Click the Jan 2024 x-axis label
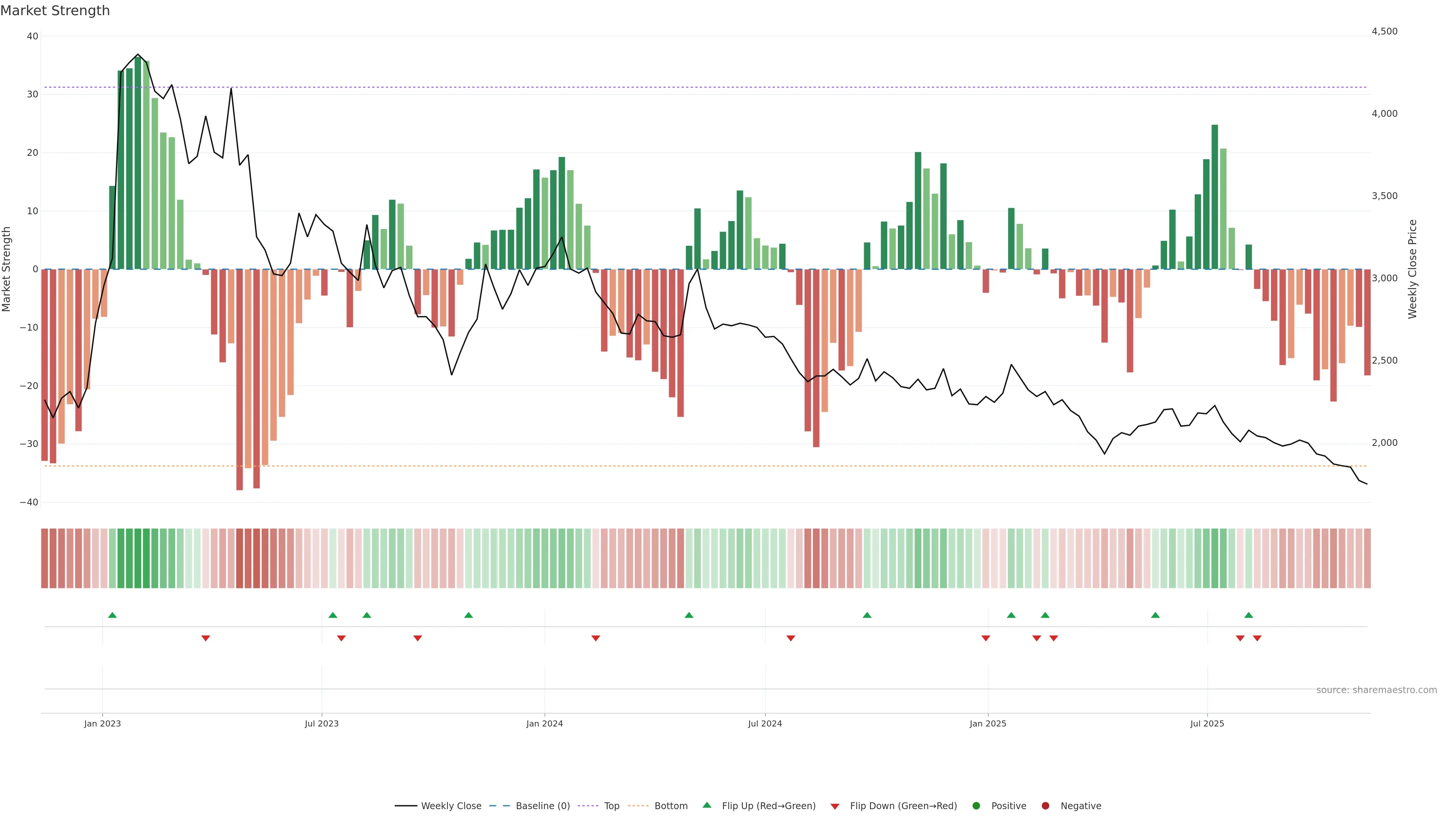The height and width of the screenshot is (819, 1456). tap(544, 723)
